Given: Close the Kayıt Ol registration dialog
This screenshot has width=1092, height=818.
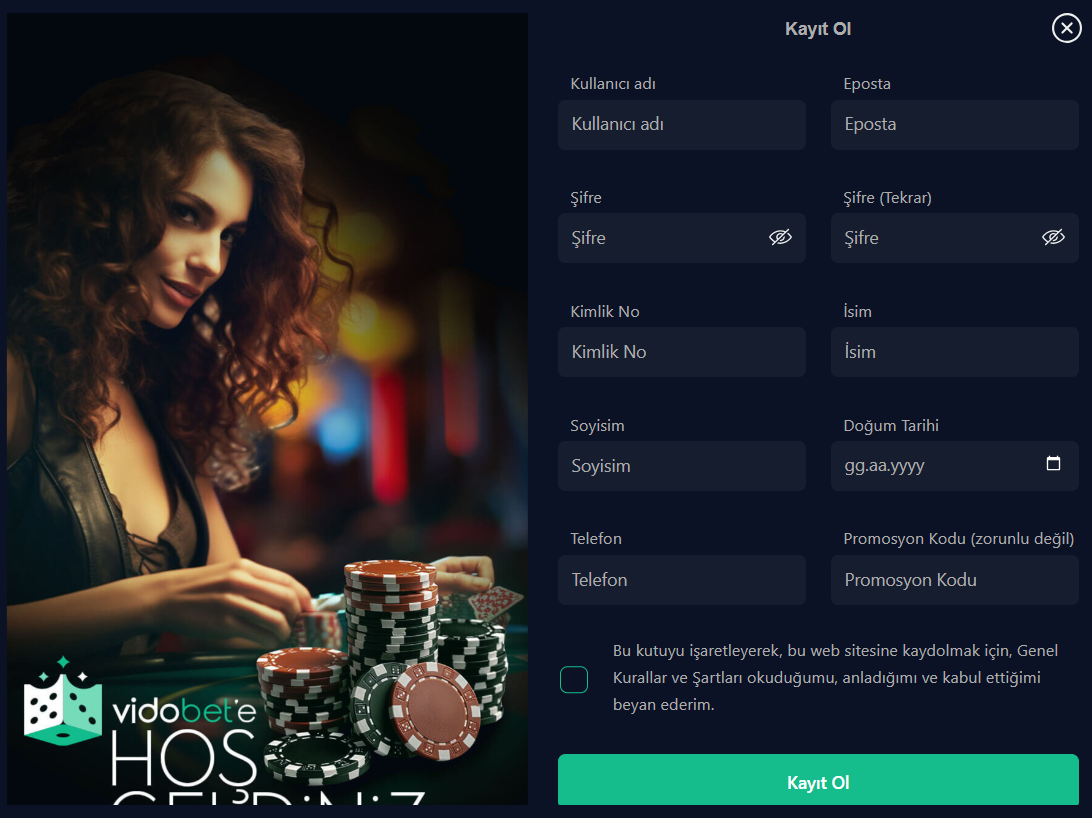Looking at the screenshot, I should pos(1066,29).
